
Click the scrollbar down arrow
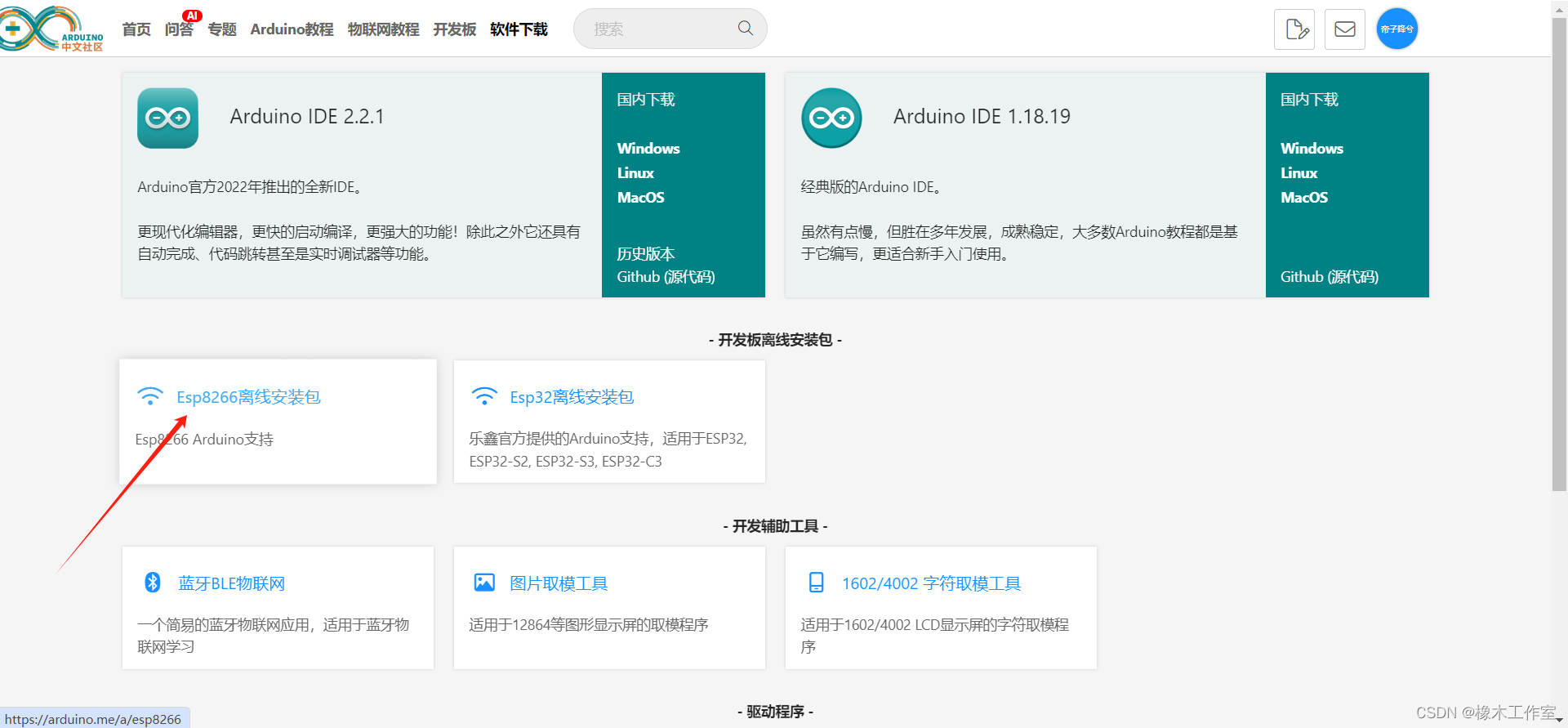(1559, 720)
